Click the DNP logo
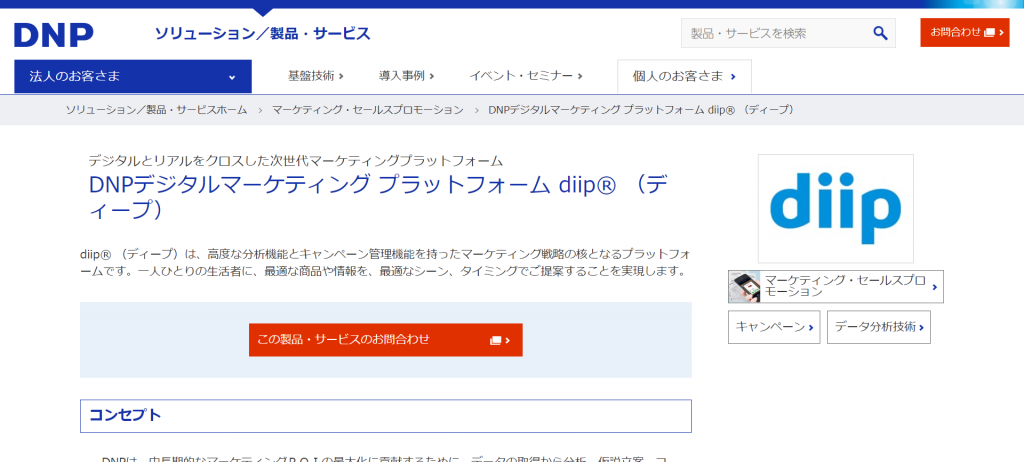The width and height of the screenshot is (1024, 462). [54, 35]
